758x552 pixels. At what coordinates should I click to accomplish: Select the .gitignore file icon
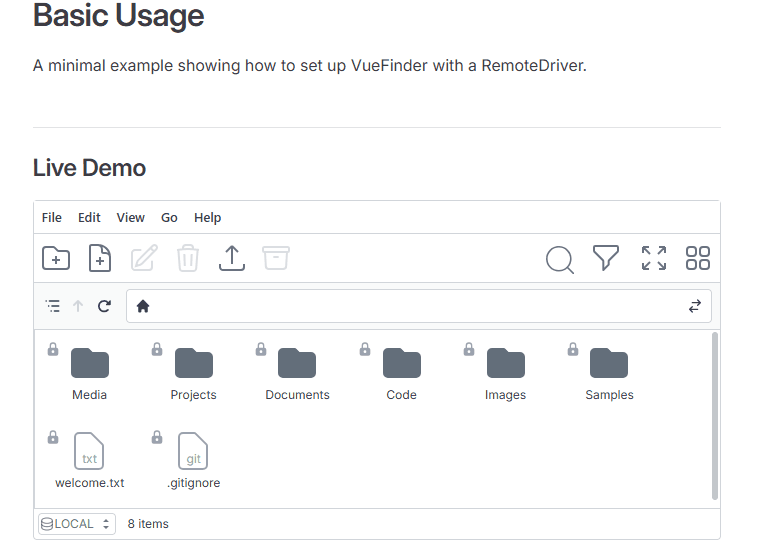pyautogui.click(x=193, y=450)
